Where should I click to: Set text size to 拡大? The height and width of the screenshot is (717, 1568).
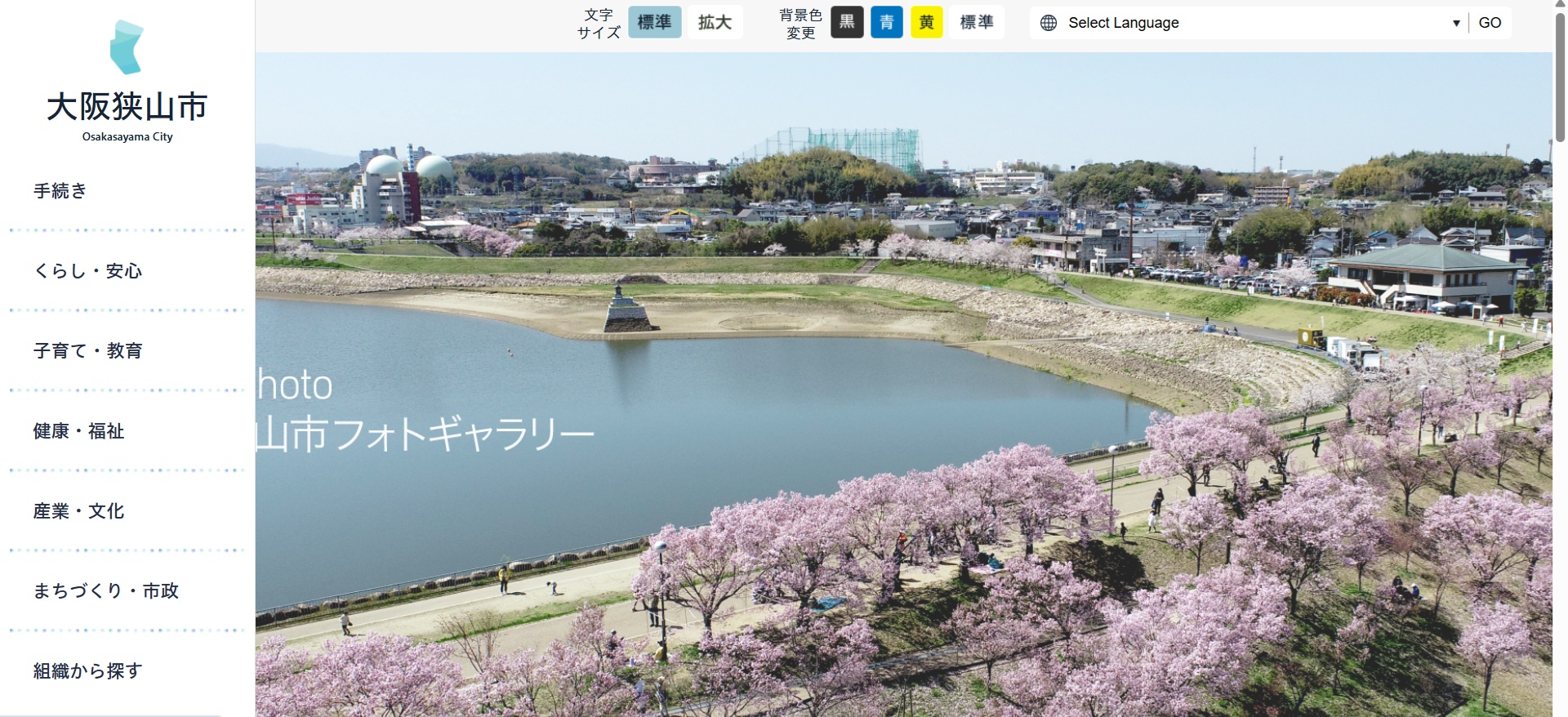[715, 22]
